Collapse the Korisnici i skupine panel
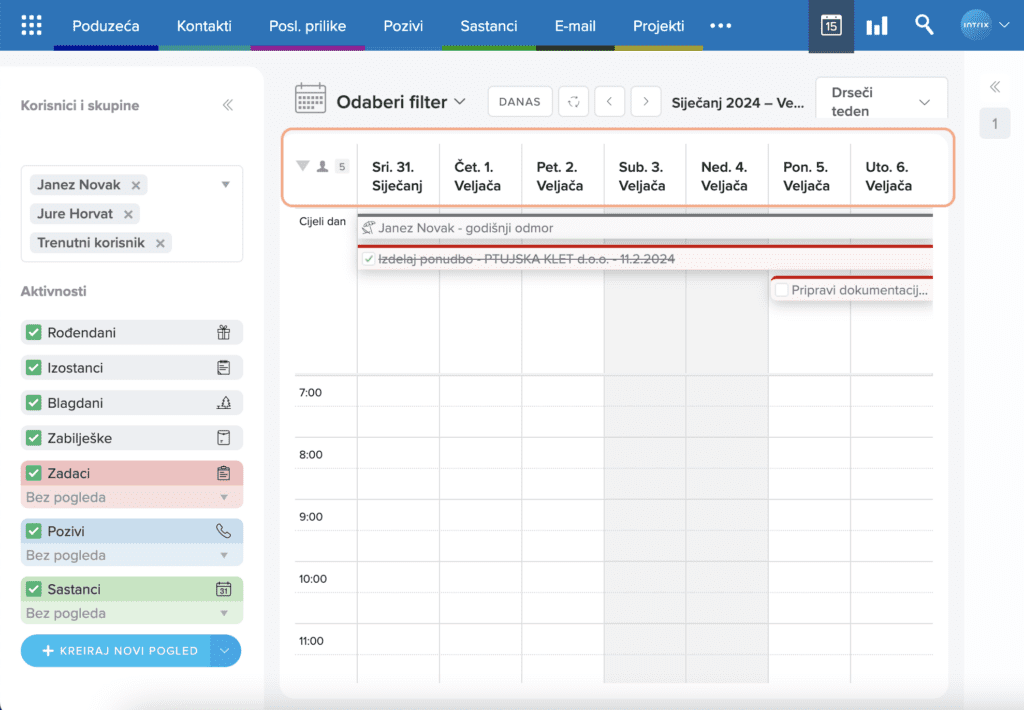 pos(228,105)
